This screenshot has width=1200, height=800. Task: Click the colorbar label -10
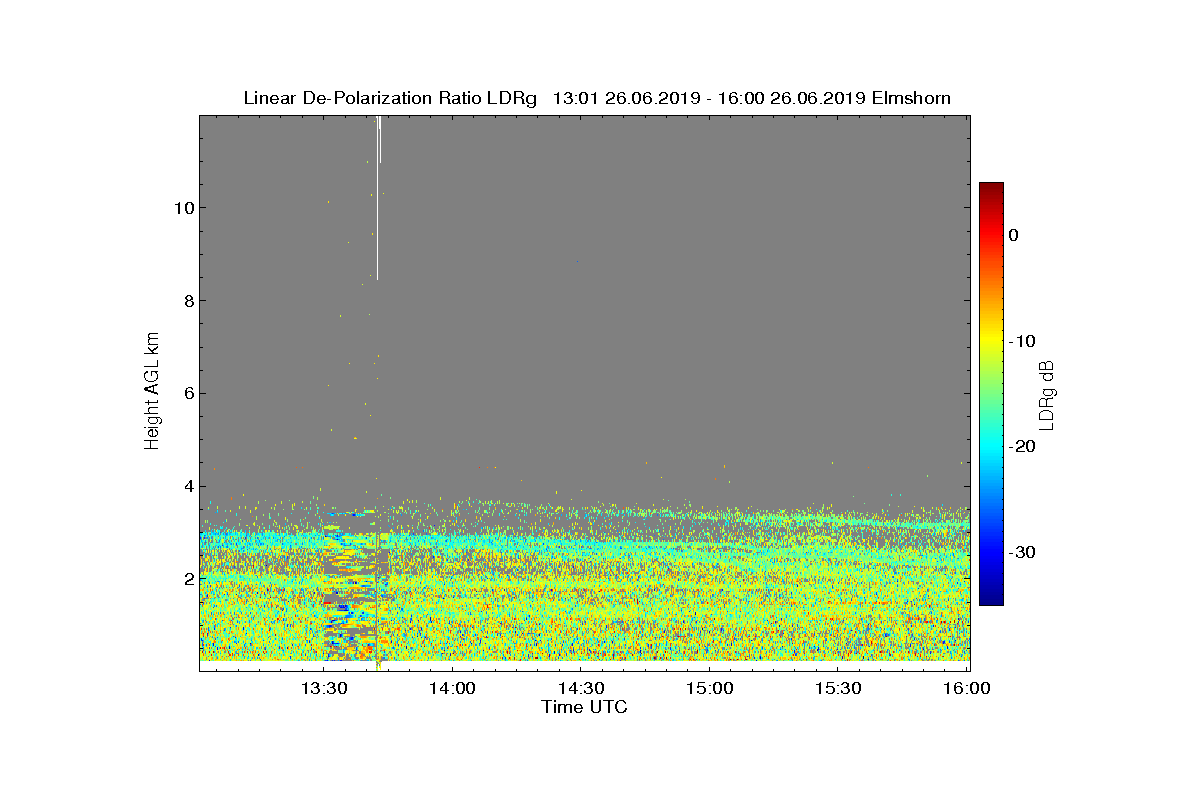[1022, 341]
